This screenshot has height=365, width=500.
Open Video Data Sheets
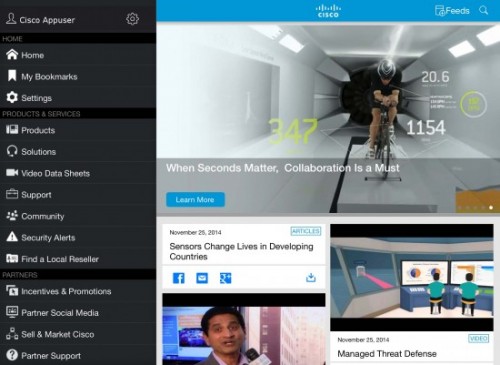tap(78, 173)
